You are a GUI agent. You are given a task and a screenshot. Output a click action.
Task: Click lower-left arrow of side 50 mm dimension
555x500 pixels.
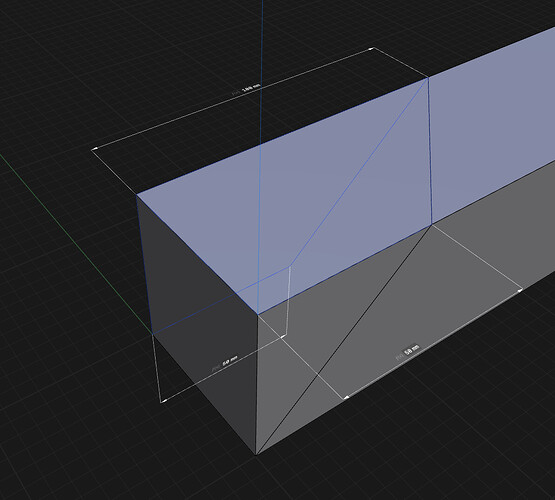(x=163, y=401)
